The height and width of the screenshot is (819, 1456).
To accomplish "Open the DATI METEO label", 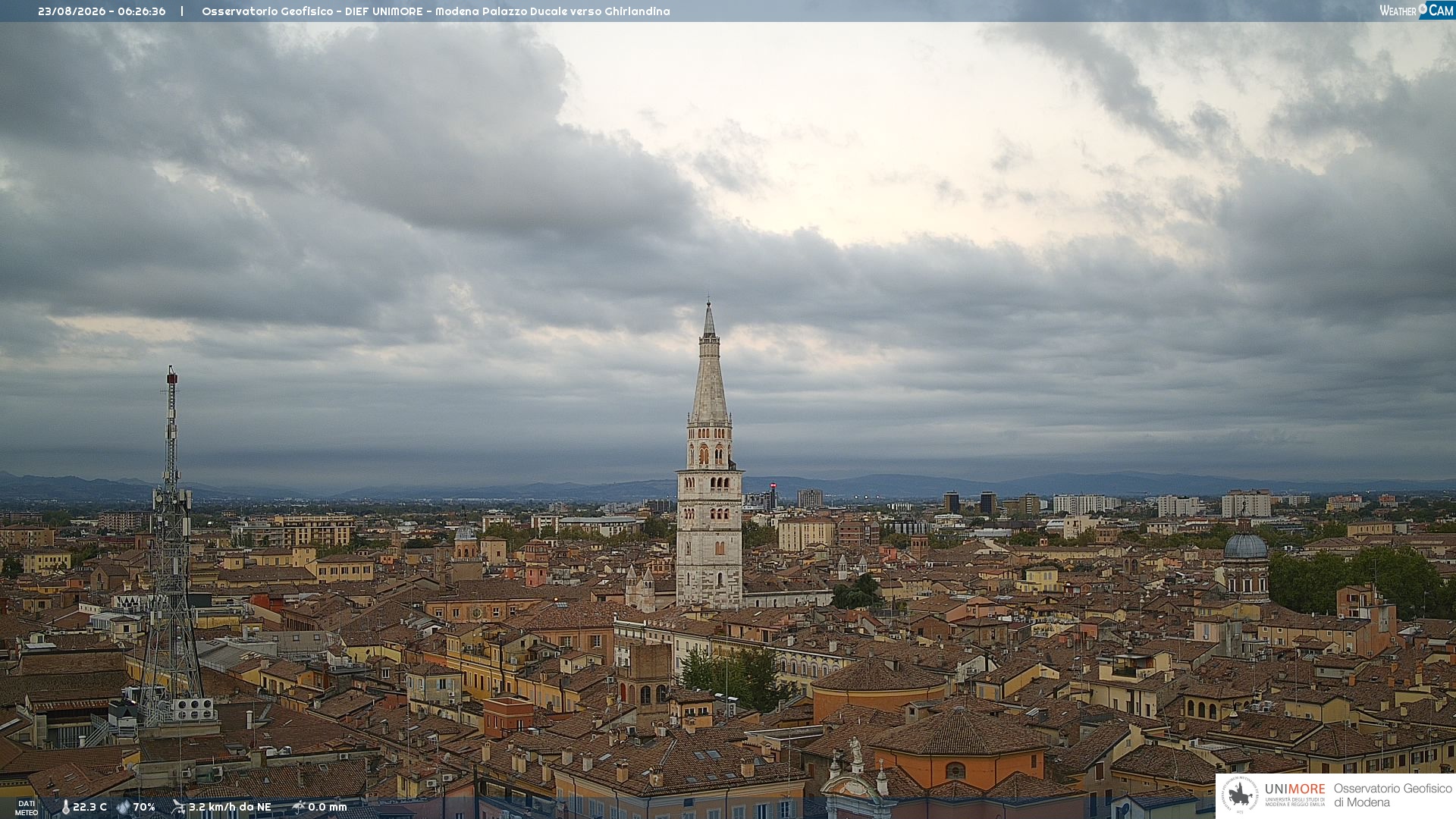I will click(27, 808).
